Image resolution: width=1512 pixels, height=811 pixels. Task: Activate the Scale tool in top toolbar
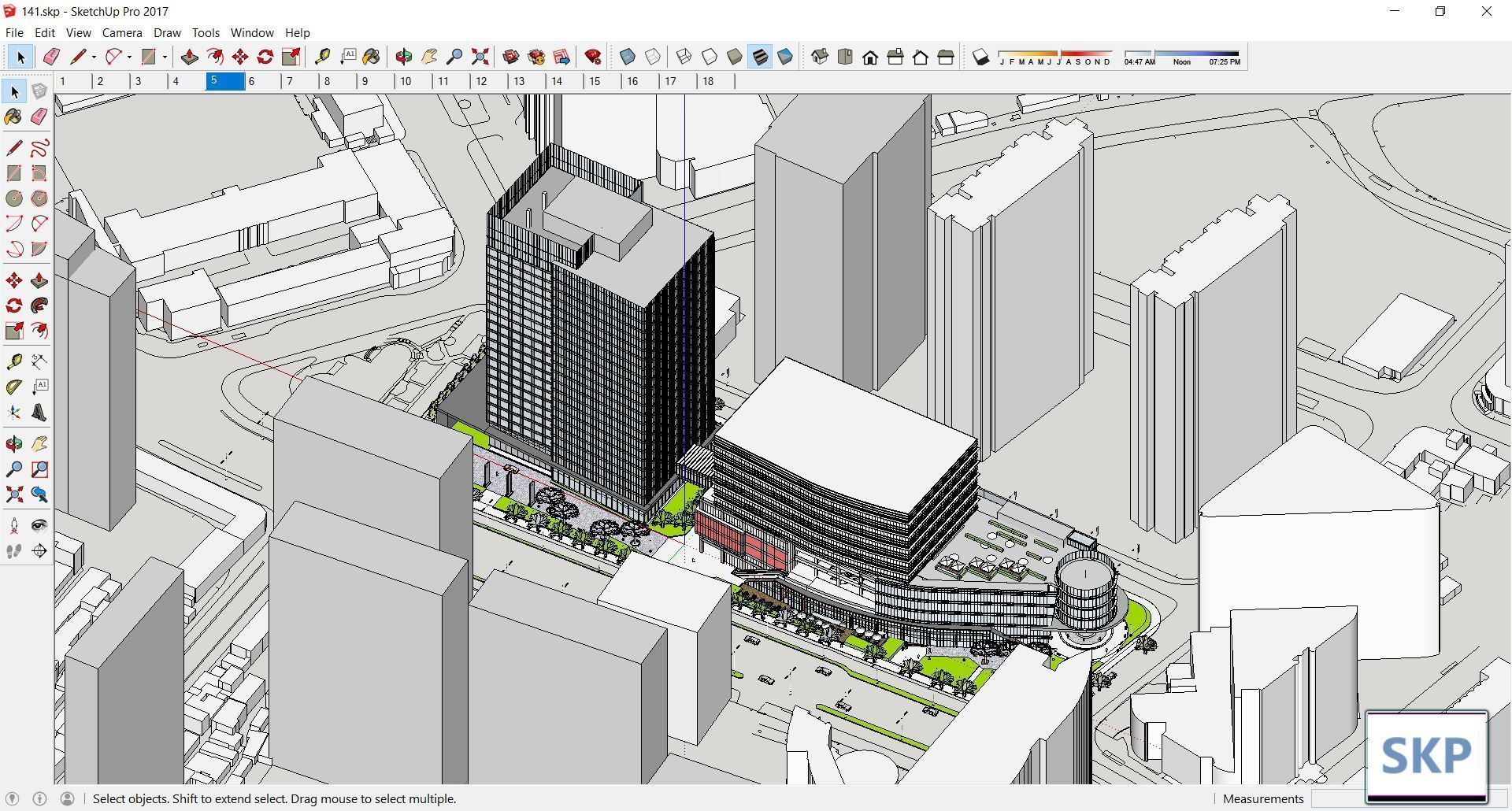point(291,57)
